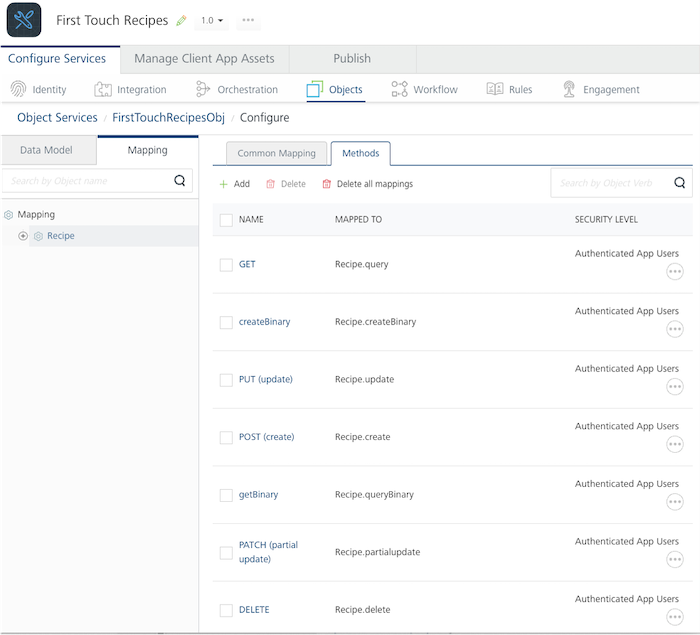The width and height of the screenshot is (700, 635).
Task: Open the DELETE method link
Action: 254,610
